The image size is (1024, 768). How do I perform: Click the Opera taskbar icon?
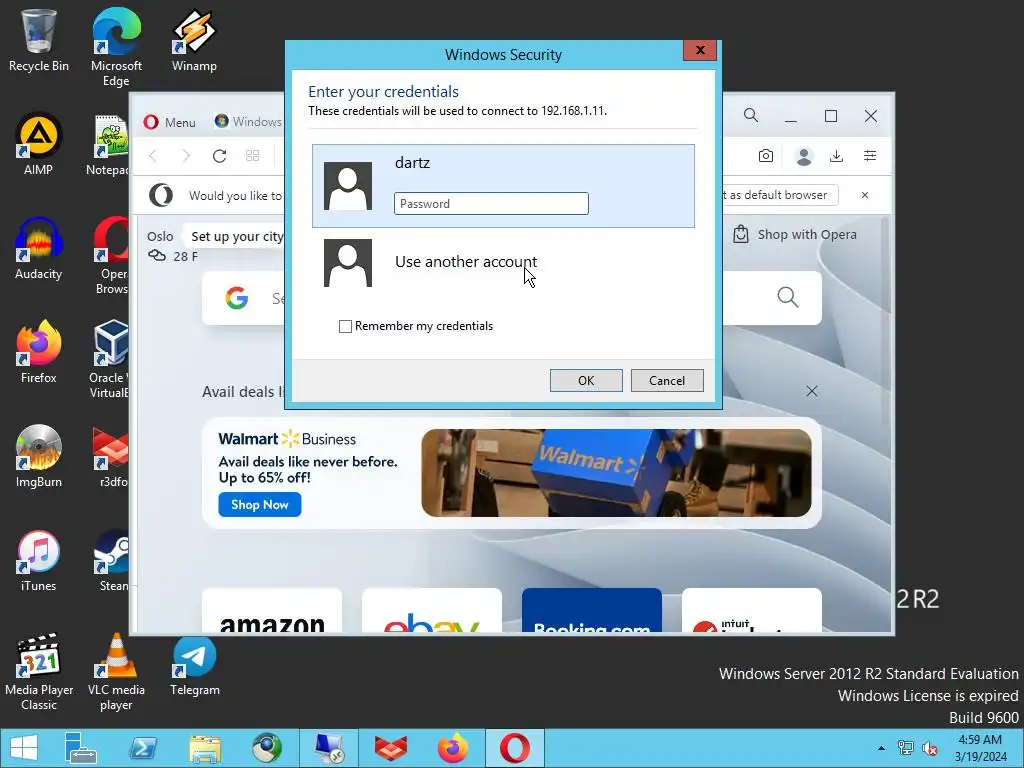(515, 748)
